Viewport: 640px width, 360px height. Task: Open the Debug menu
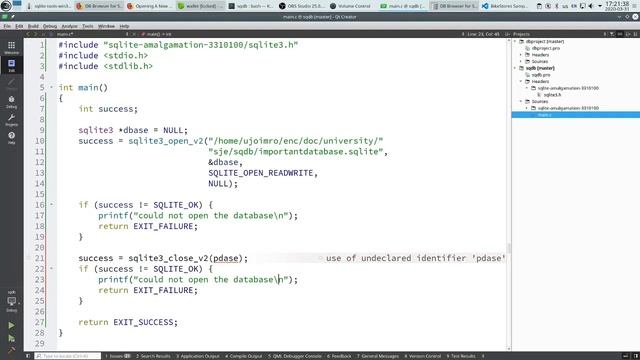coord(50,26)
